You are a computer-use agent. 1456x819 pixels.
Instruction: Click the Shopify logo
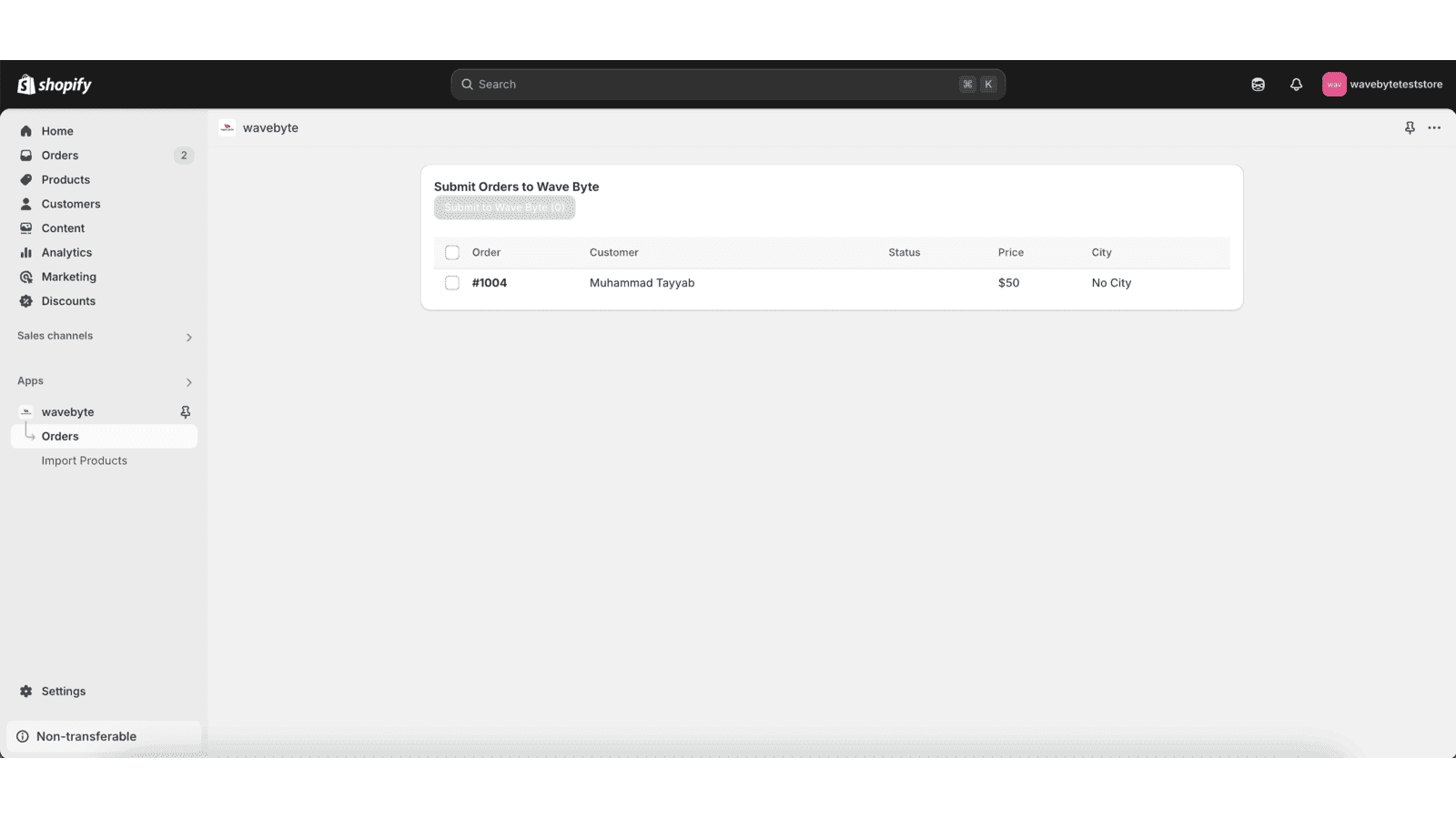pyautogui.click(x=55, y=85)
